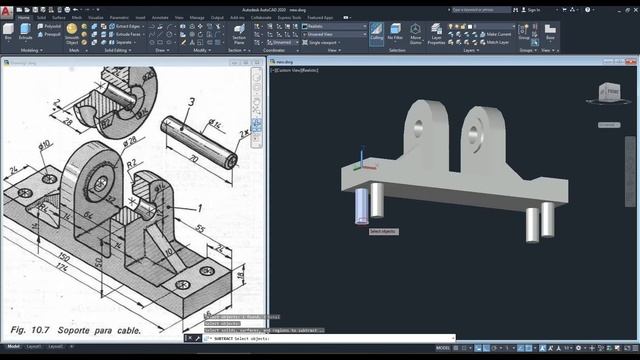Switch to the Layout1 tab
This screenshot has width=640, height=360.
point(33,347)
